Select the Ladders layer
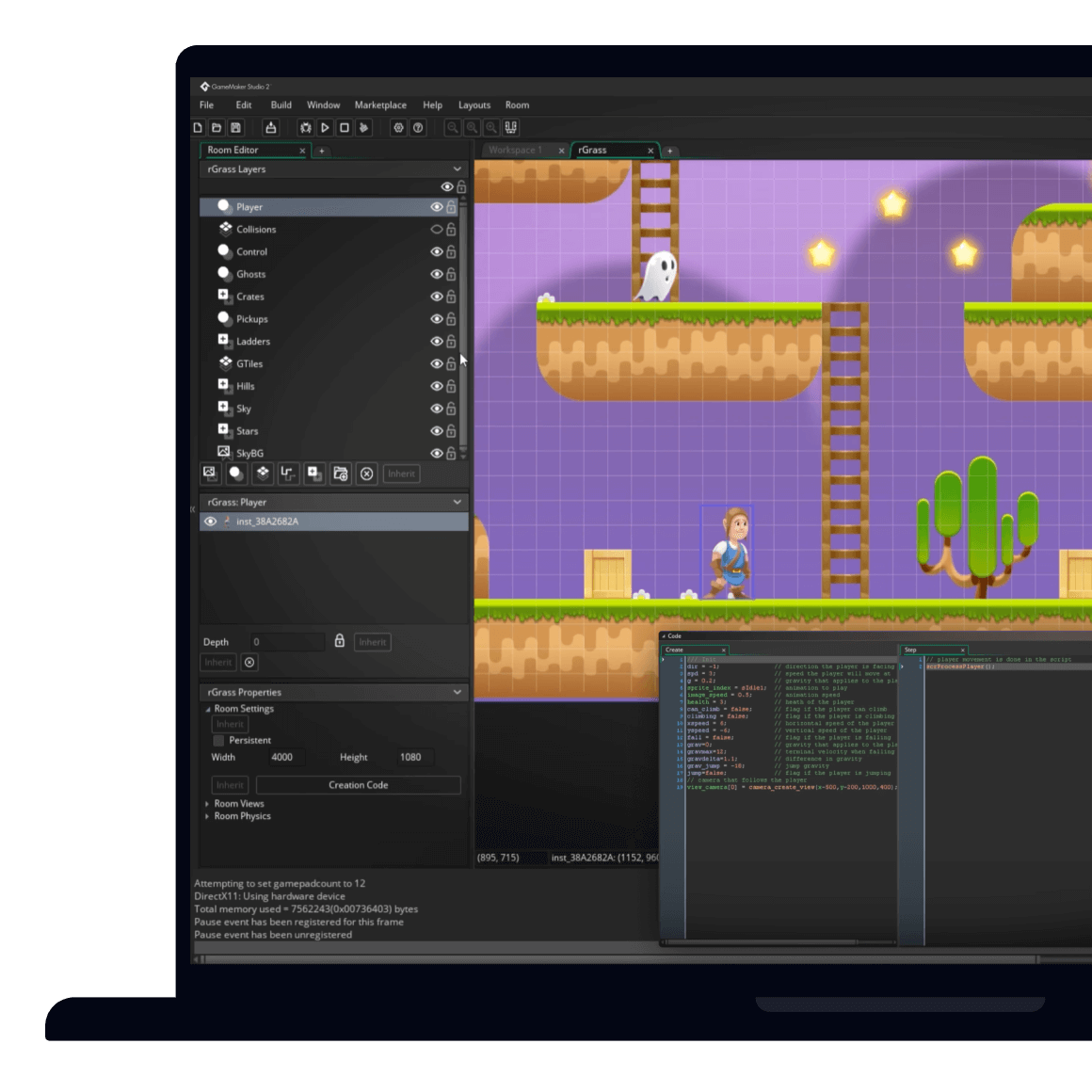1092x1092 pixels. click(x=253, y=342)
